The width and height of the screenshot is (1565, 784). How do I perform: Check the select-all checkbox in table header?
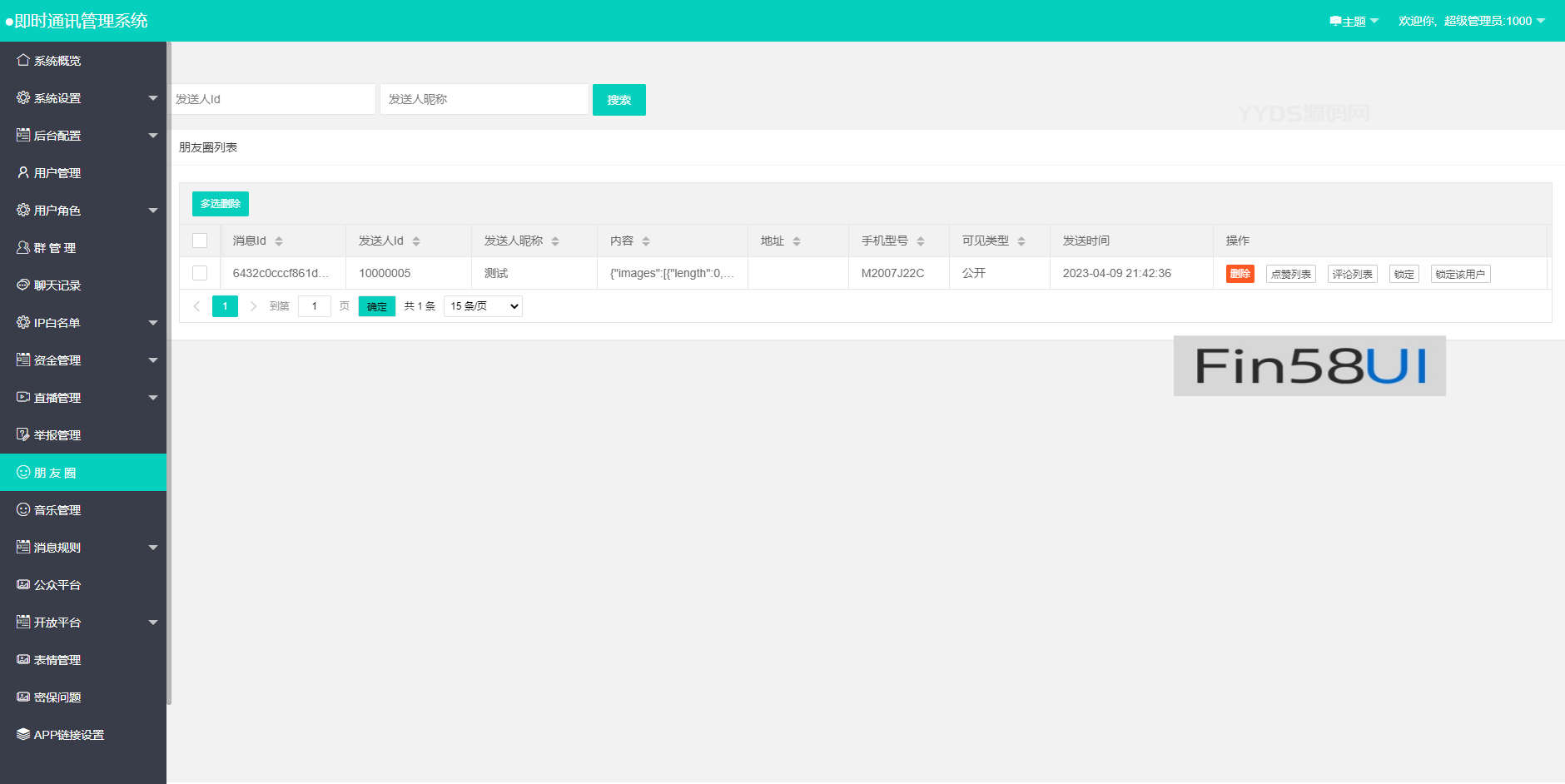click(200, 241)
